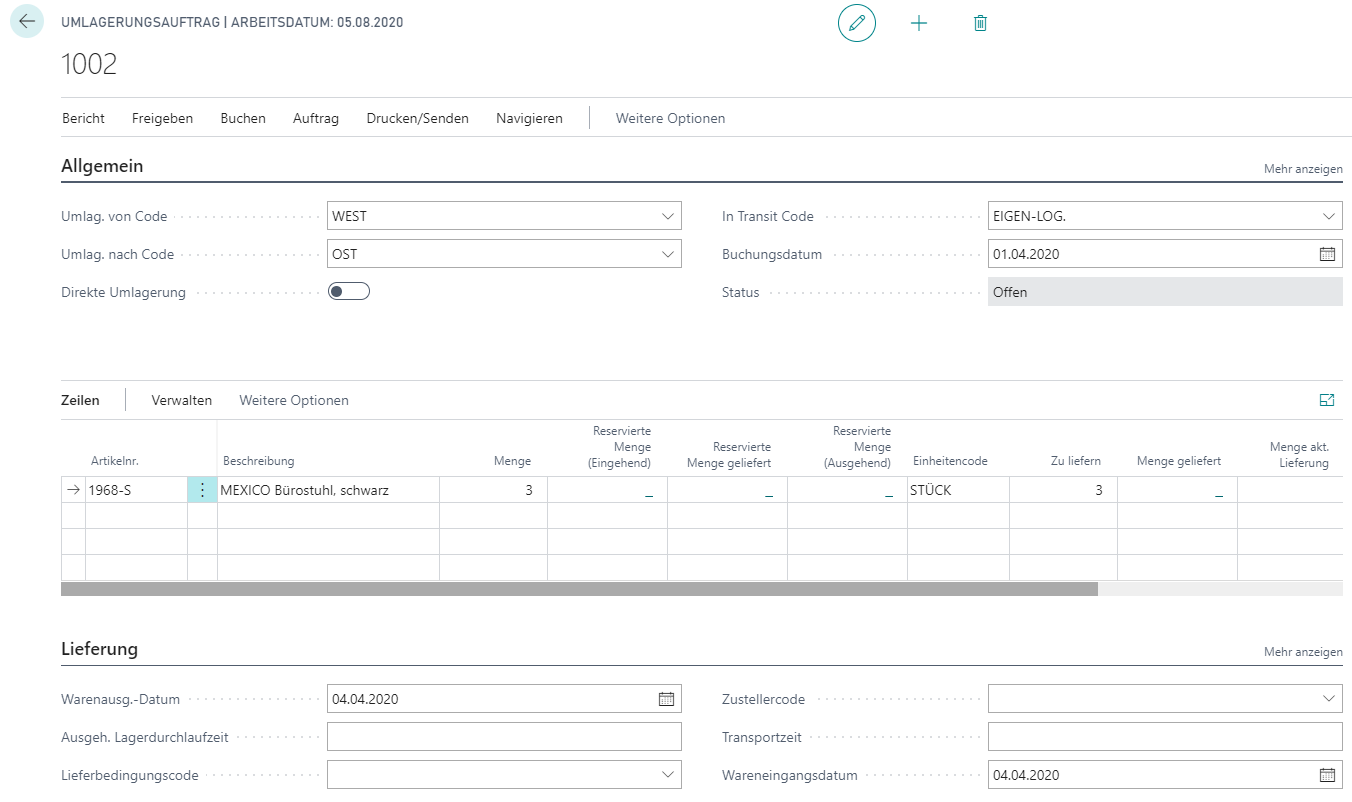Click the Beschreibung column header
This screenshot has height=802, width=1352.
click(x=259, y=461)
